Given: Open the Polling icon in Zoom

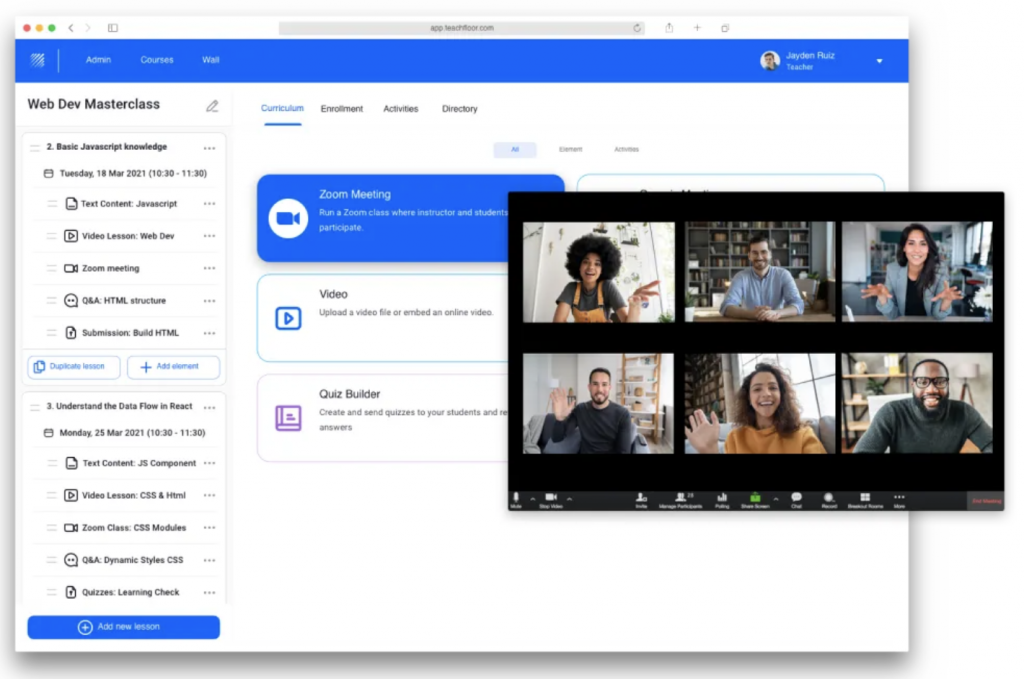Looking at the screenshot, I should pyautogui.click(x=722, y=497).
